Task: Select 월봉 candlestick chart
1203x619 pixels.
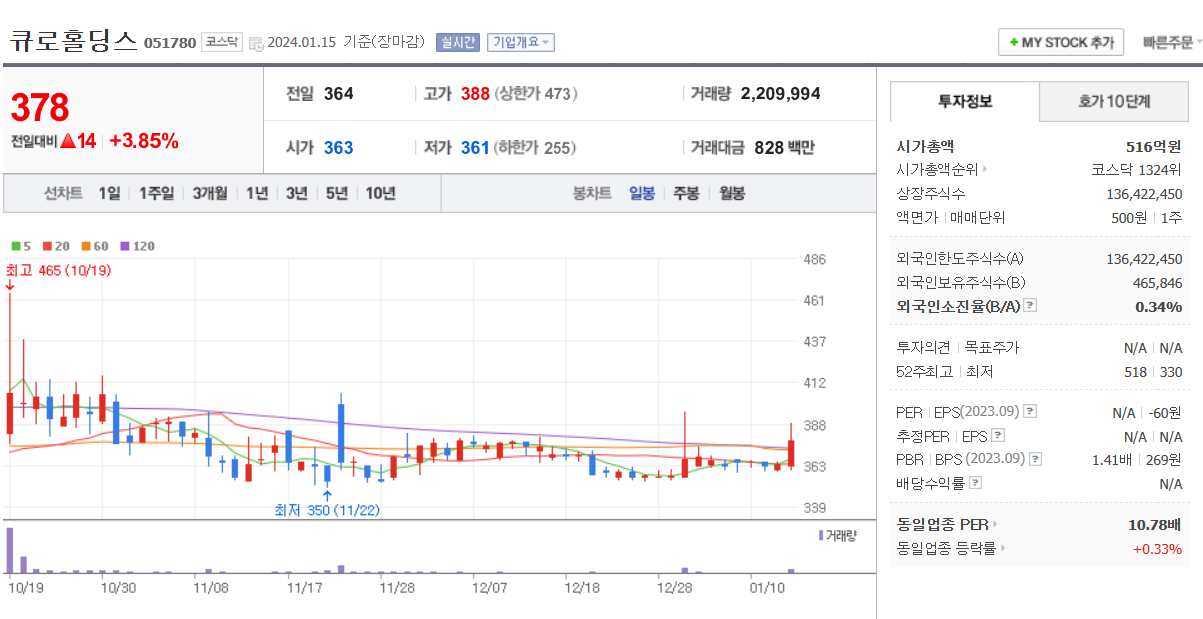Action: [732, 193]
